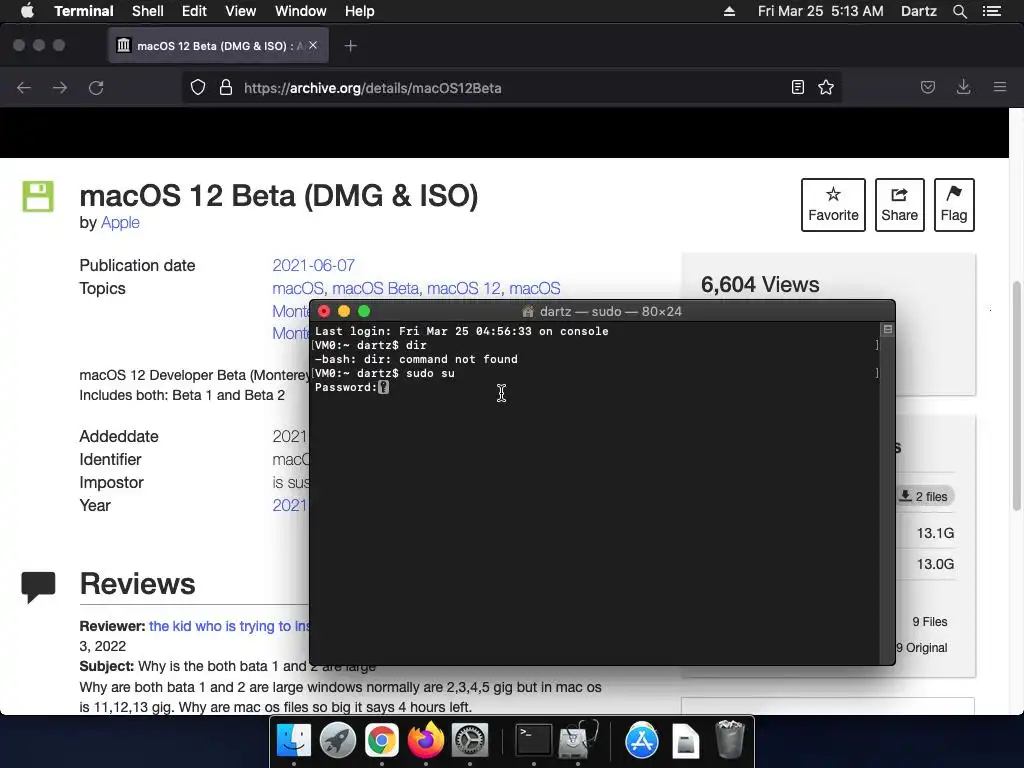Open the 'macOS Beta' topic link
Screen dimensions: 1024x768
click(x=378, y=288)
